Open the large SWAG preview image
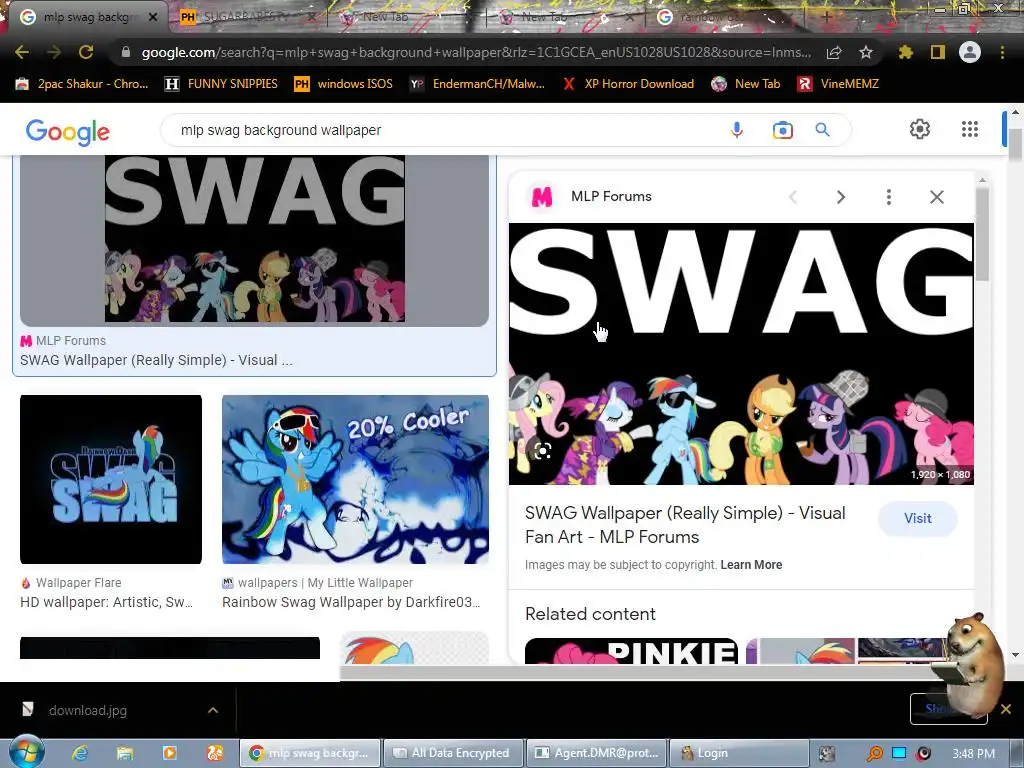 tap(741, 354)
